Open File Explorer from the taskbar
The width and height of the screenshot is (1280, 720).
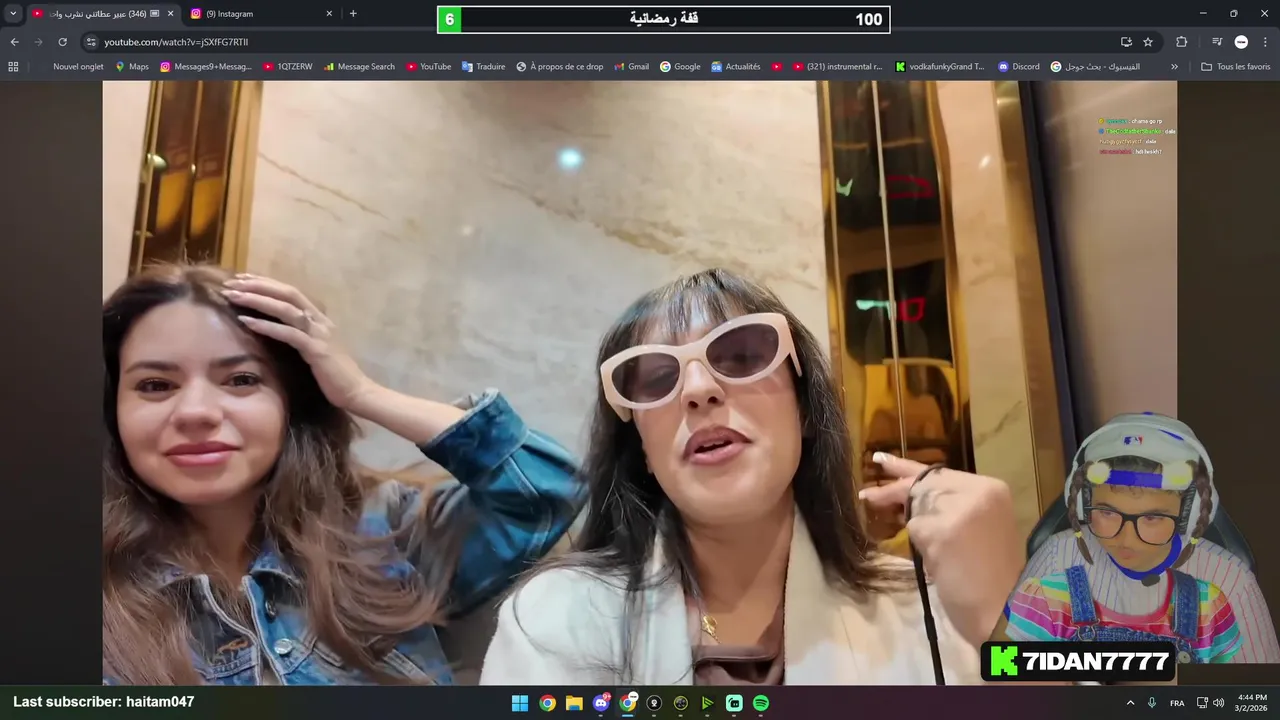574,703
